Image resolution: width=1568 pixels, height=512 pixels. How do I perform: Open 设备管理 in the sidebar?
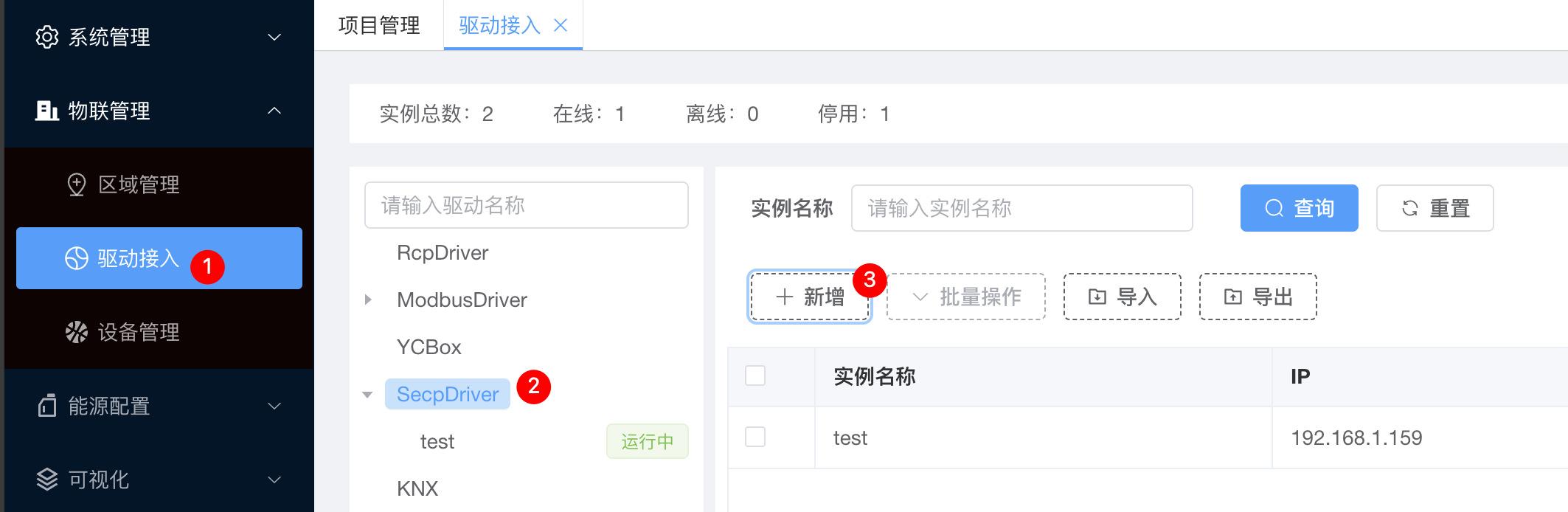click(159, 332)
